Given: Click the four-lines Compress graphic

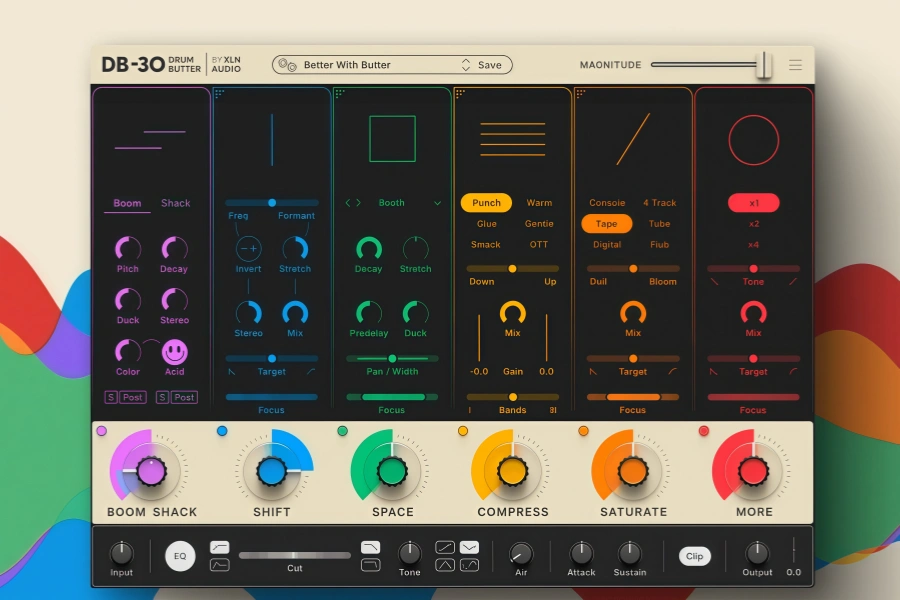Looking at the screenshot, I should [x=513, y=139].
